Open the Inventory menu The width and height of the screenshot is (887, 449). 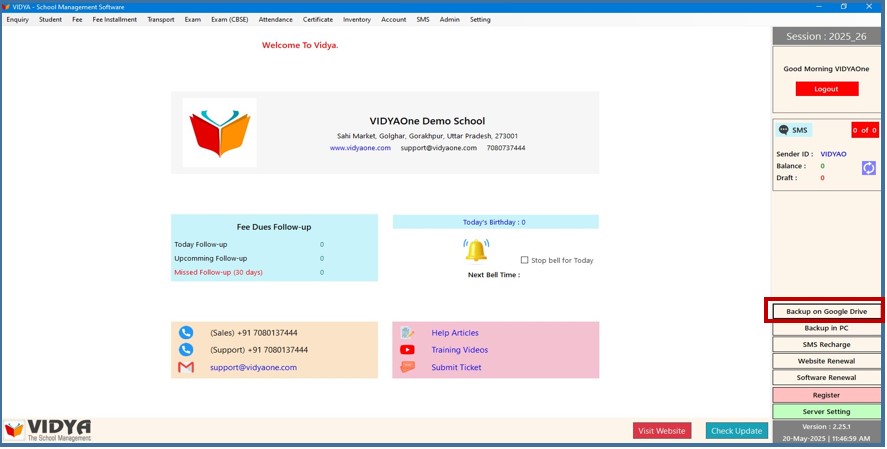[356, 19]
